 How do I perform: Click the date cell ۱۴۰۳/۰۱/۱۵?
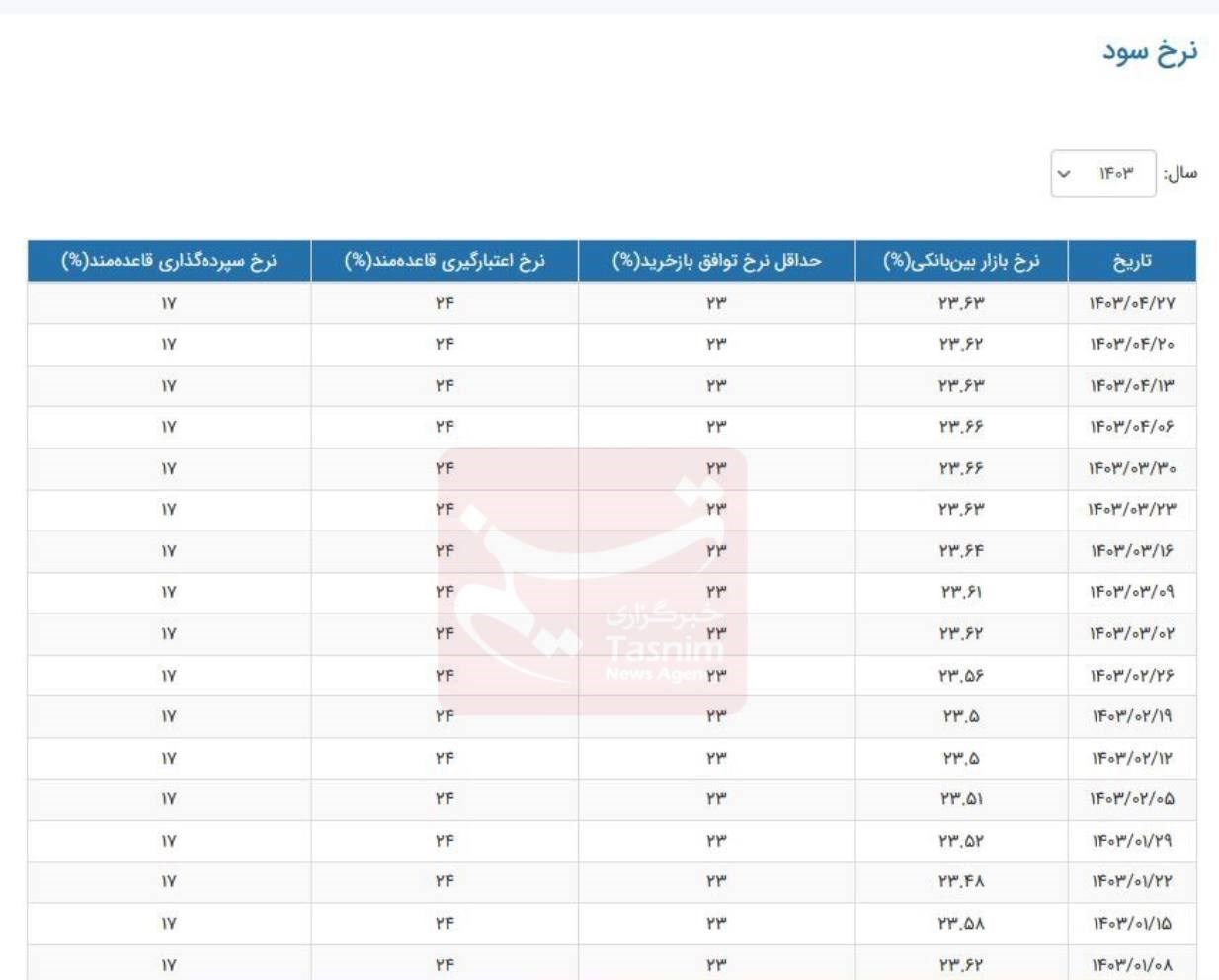pos(1132,923)
